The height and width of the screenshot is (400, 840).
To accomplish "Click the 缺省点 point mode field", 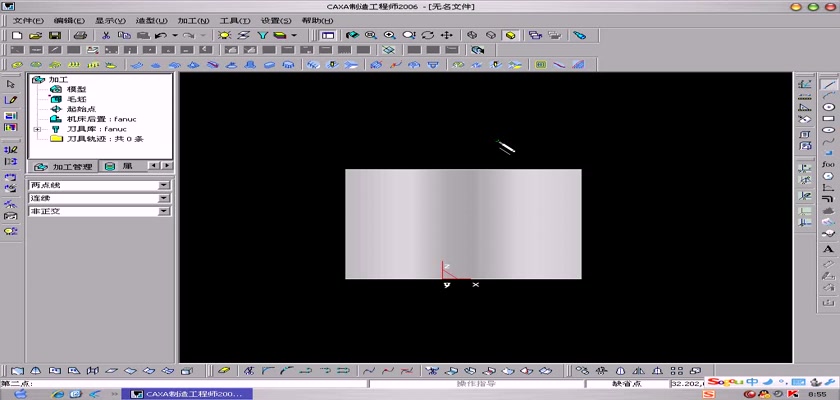I will (627, 384).
